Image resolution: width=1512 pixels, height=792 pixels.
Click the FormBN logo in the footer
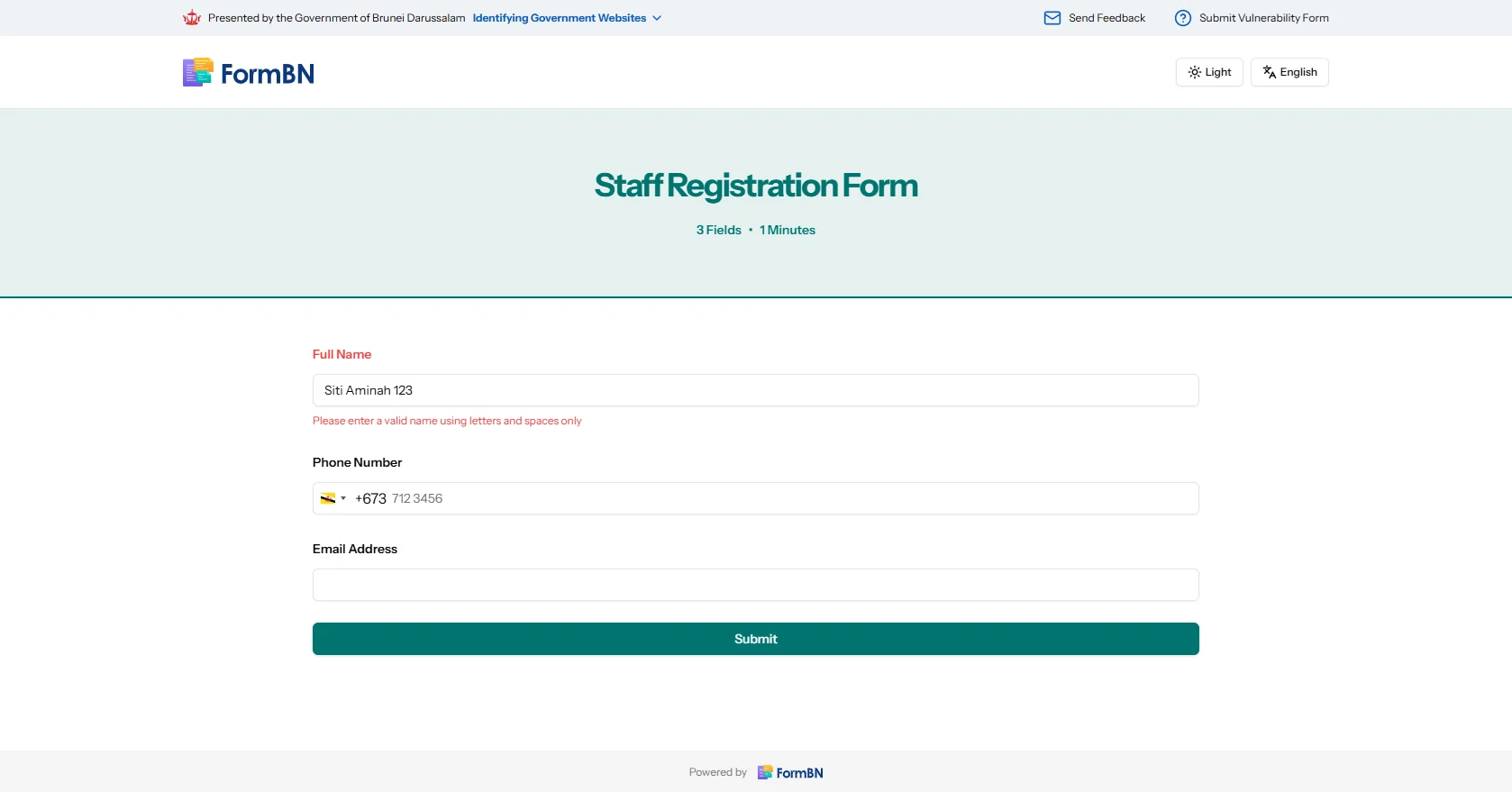click(x=790, y=772)
